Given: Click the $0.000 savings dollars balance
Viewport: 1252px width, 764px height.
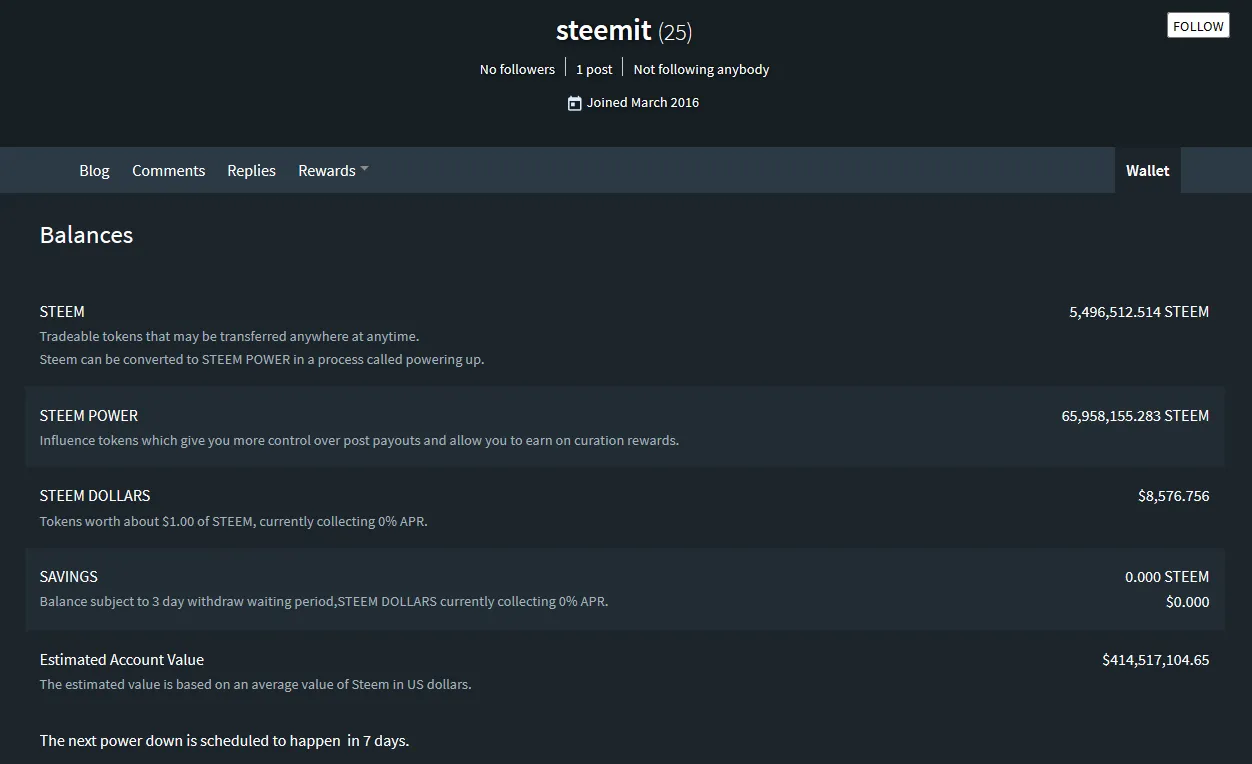Looking at the screenshot, I should click(1187, 602).
